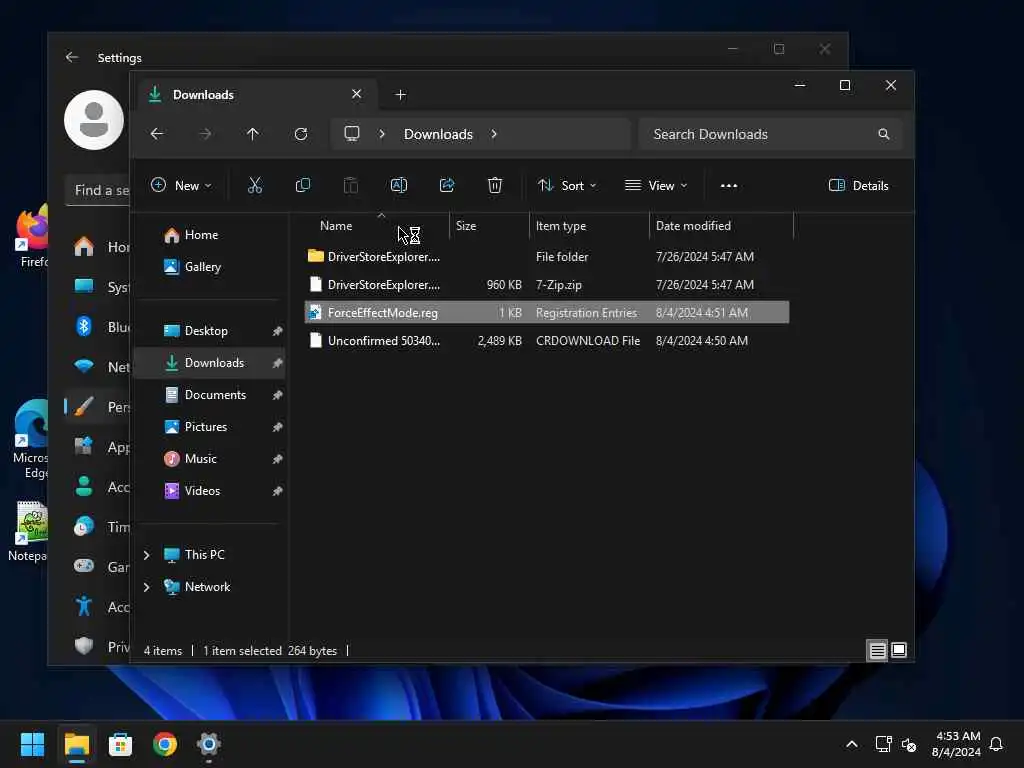Image resolution: width=1024 pixels, height=768 pixels.
Task: Click Settings window back arrow
Action: pyautogui.click(x=72, y=57)
